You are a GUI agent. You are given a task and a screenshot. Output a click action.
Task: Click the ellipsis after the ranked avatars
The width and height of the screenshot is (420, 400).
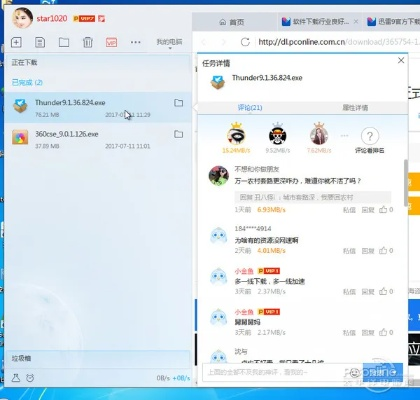click(344, 136)
